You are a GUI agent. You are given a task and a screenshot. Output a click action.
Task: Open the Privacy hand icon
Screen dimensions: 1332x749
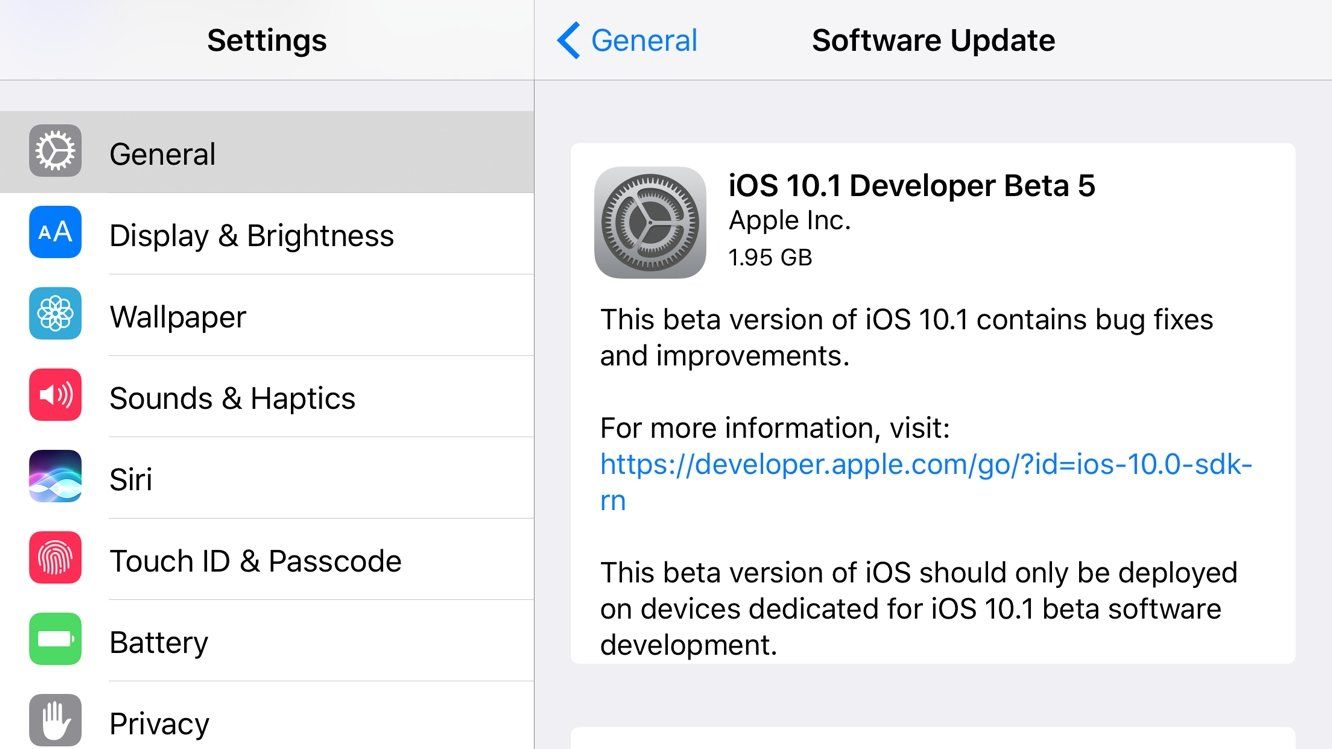pyautogui.click(x=55, y=721)
